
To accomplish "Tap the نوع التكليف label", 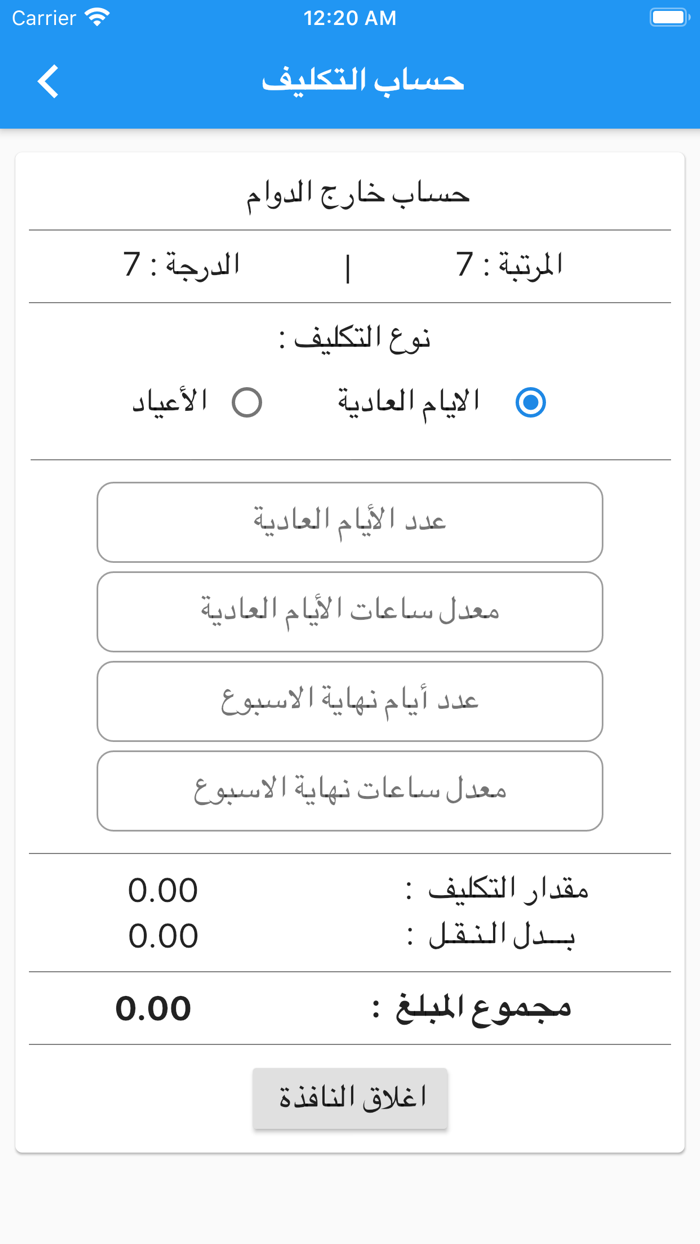I will click(350, 337).
